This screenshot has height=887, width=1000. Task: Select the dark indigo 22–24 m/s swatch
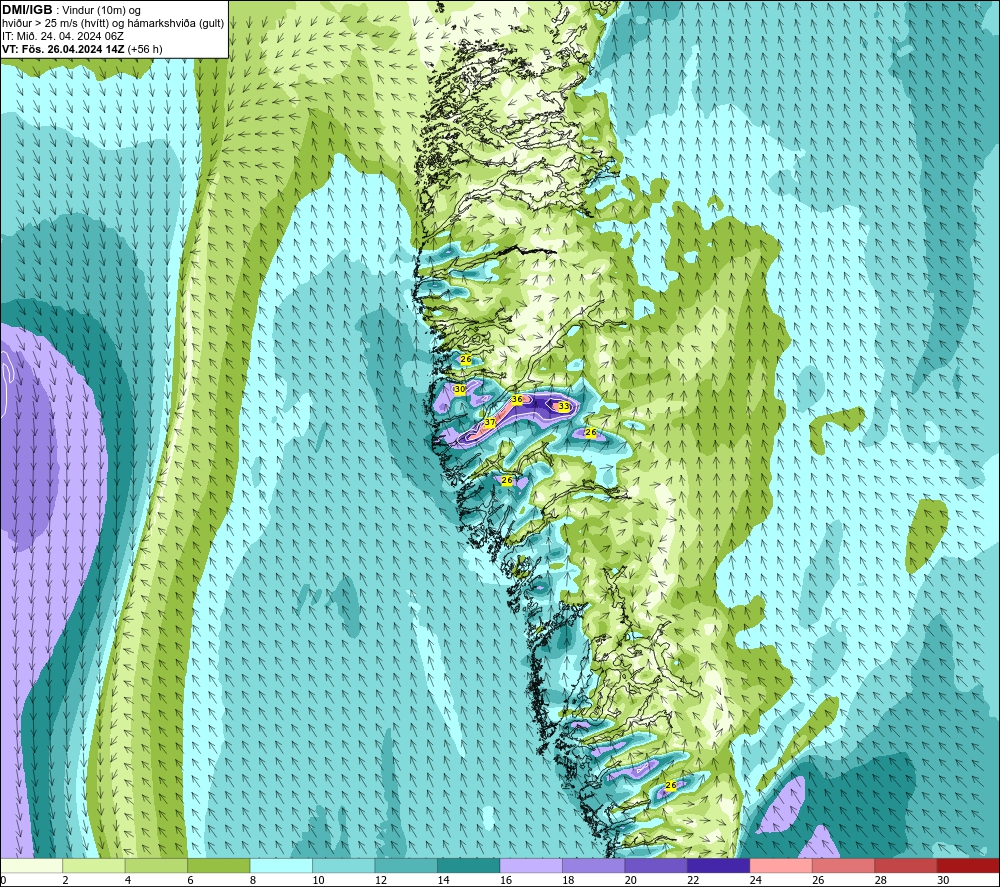tap(719, 866)
